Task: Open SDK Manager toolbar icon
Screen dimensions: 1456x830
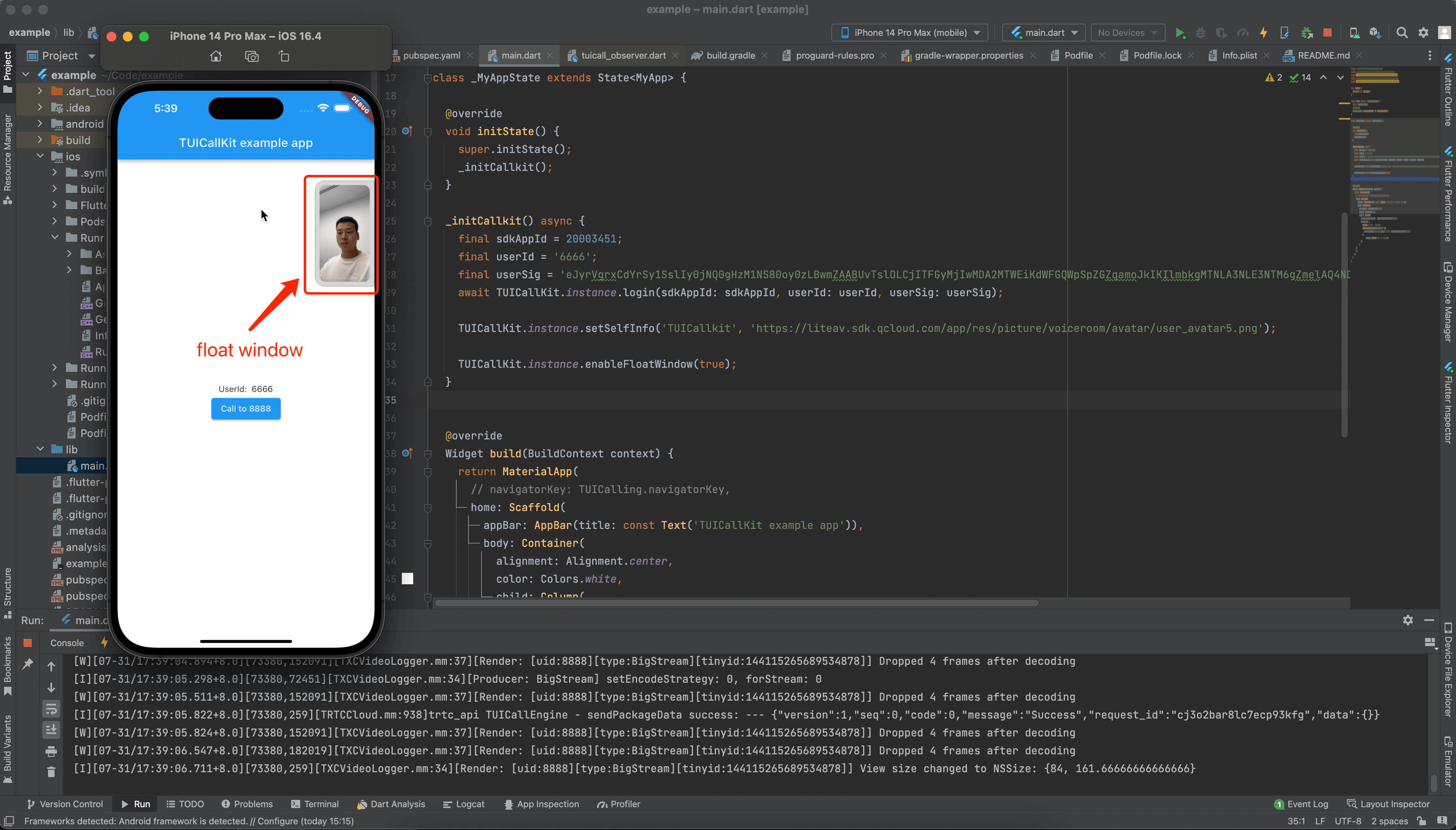Action: pos(1375,33)
